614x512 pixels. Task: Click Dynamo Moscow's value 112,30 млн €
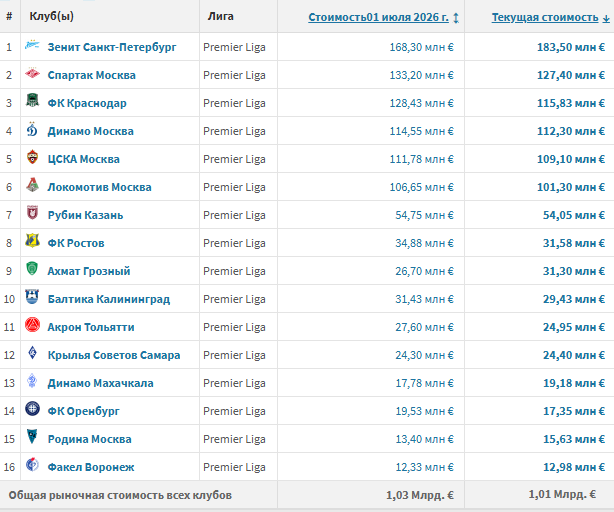point(571,131)
